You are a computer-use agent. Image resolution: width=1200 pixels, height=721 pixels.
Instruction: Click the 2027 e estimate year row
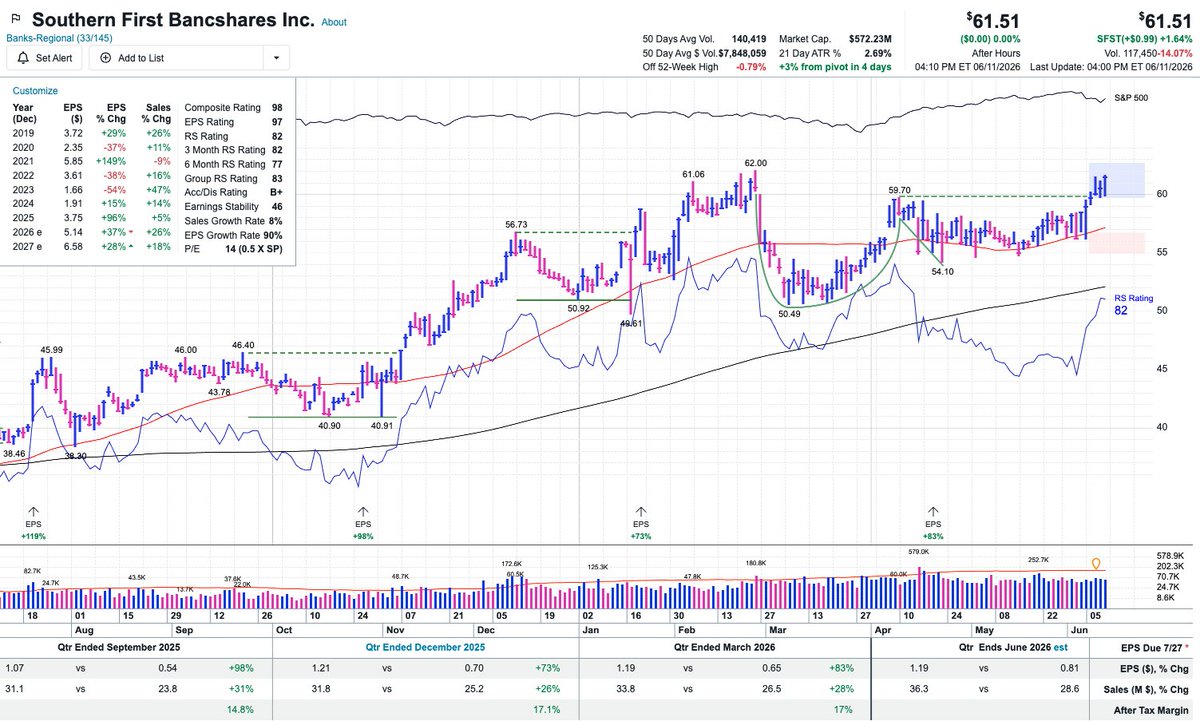tap(93, 247)
